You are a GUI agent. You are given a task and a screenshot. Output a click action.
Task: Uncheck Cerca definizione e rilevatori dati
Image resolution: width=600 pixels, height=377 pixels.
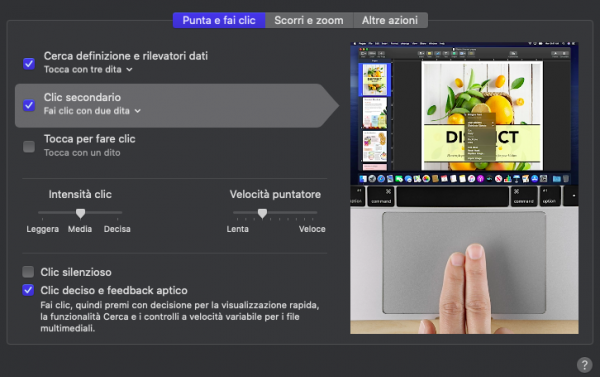coord(29,63)
